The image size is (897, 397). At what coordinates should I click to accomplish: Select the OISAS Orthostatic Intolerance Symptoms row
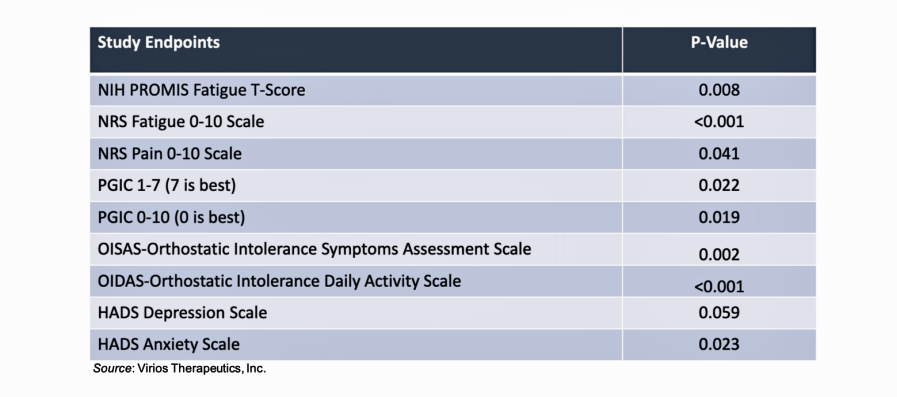point(453,249)
